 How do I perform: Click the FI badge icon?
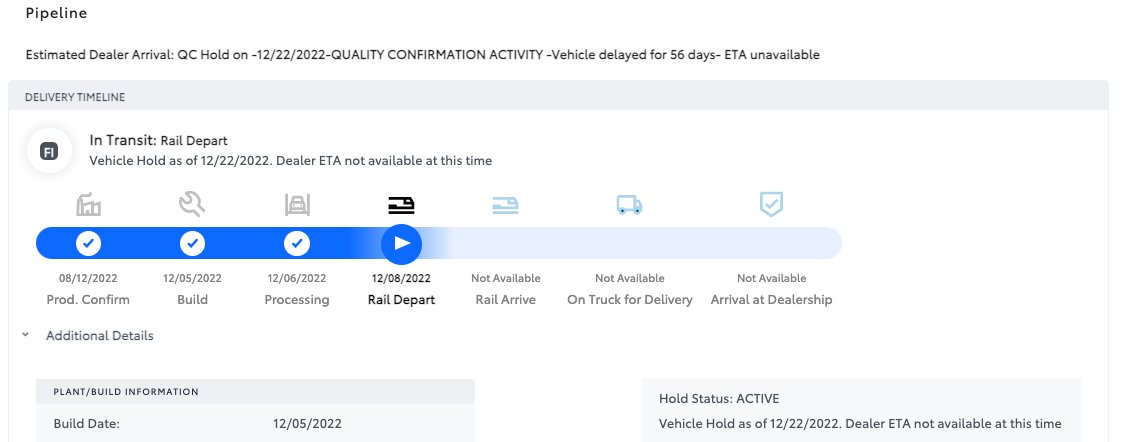tap(49, 151)
